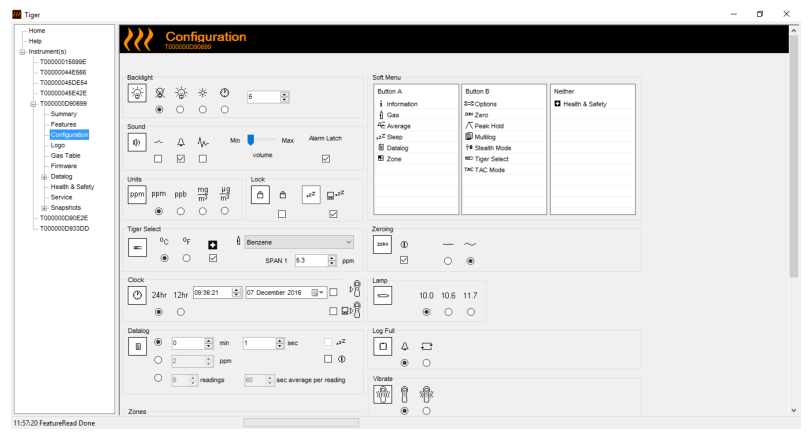The height and width of the screenshot is (439, 811).
Task: Click the Vibrate section icon
Action: click(383, 395)
